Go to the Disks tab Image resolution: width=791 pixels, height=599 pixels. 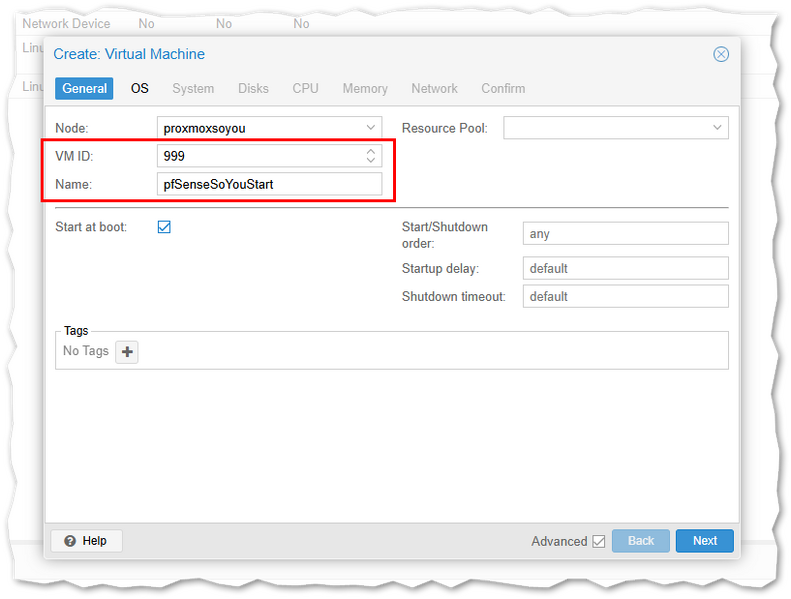pyautogui.click(x=253, y=88)
